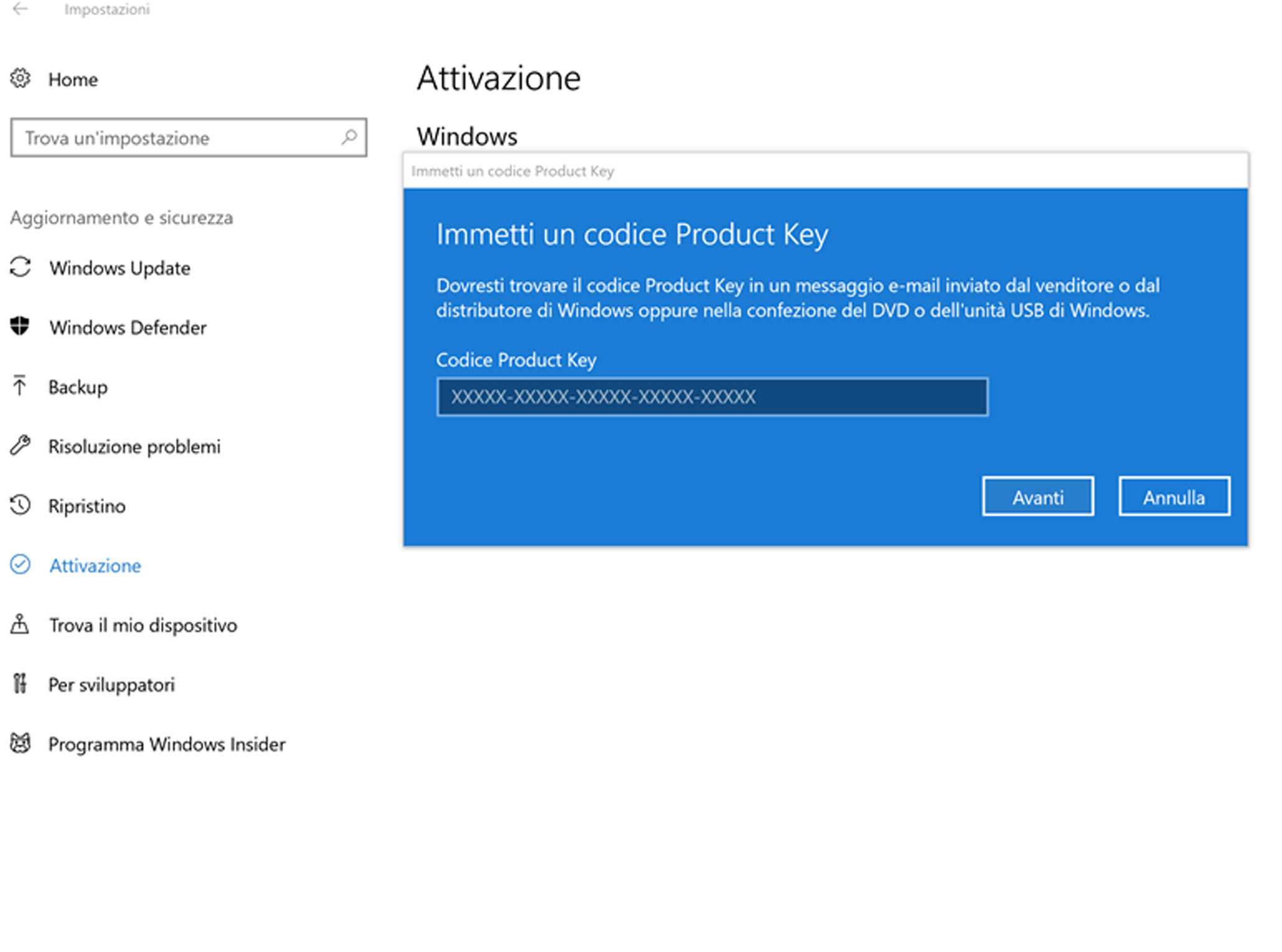This screenshot has height=952, width=1282.
Task: Select Windows Defender in the sidebar
Action: tap(128, 327)
